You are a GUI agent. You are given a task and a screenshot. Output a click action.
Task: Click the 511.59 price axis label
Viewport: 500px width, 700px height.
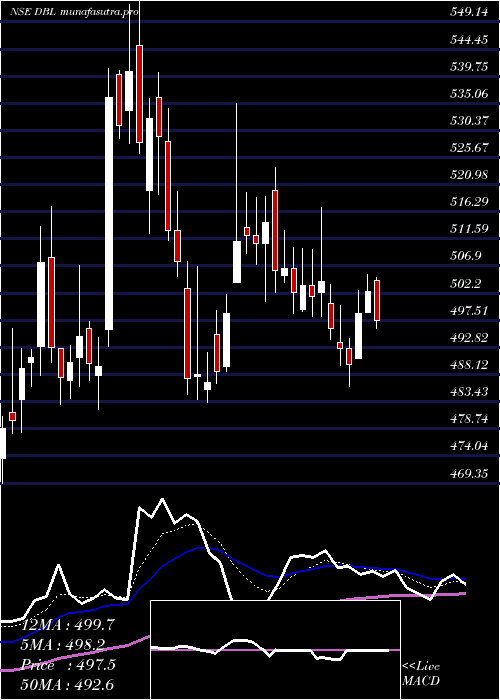tap(469, 229)
